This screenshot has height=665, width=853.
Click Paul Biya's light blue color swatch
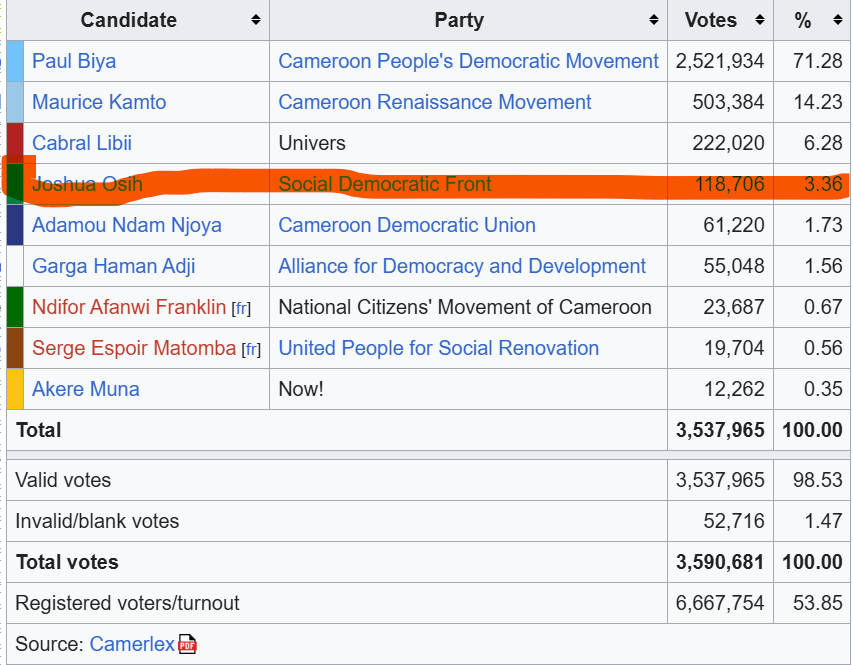15,61
